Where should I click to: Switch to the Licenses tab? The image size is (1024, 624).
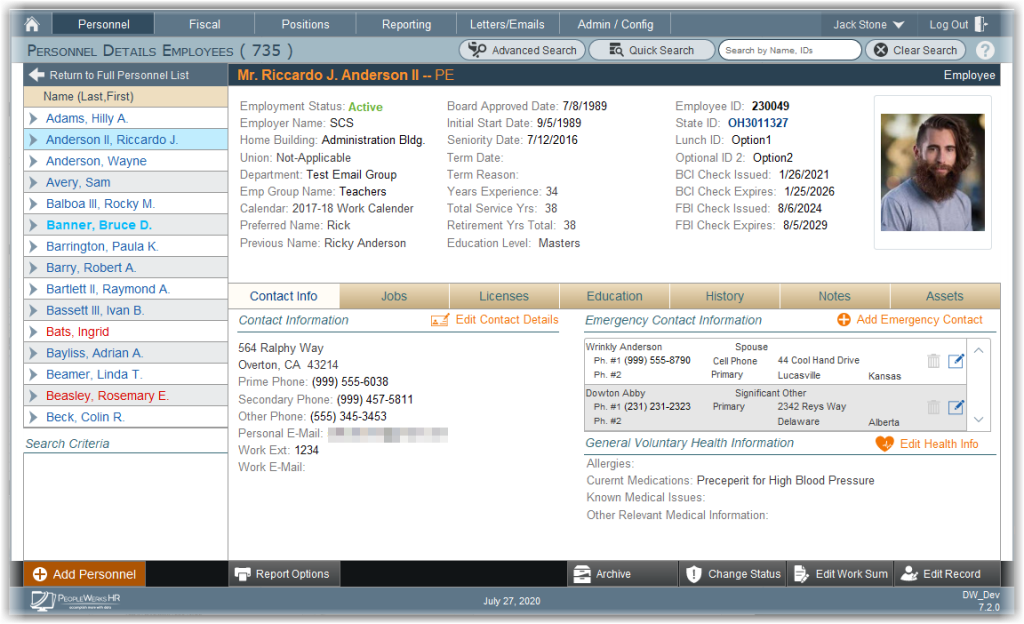[504, 296]
